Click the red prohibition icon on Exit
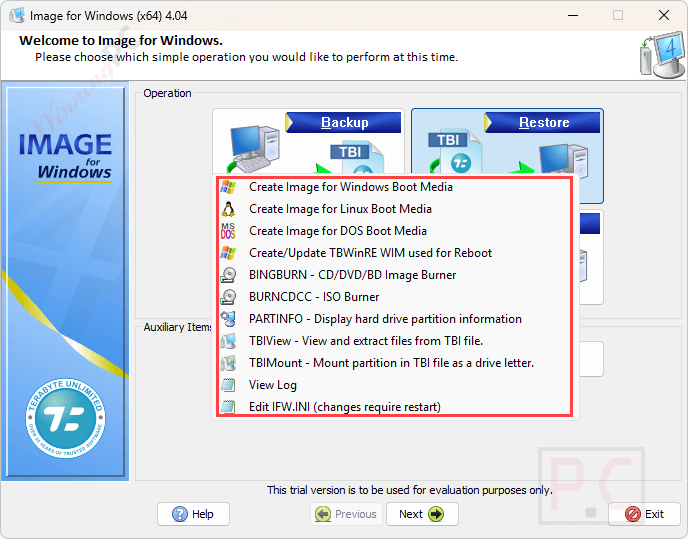Viewport: 688px width, 539px height. point(633,514)
